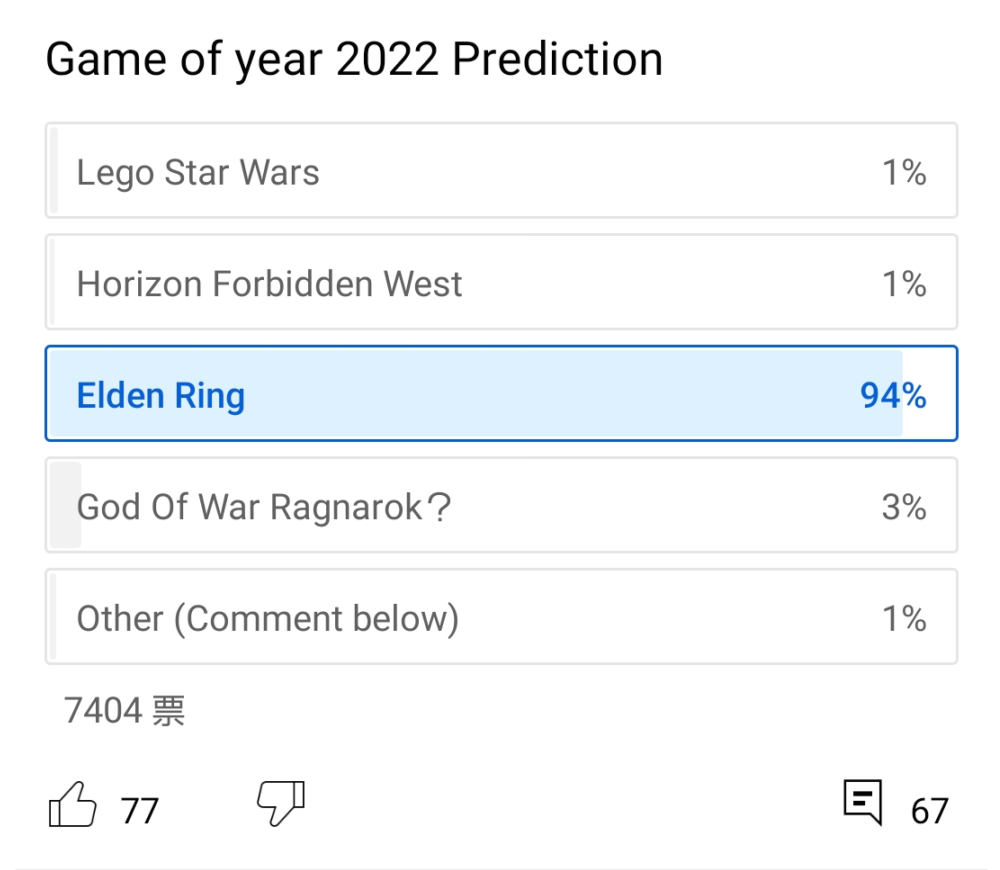Image resolution: width=1000 pixels, height=870 pixels.
Task: Click the 7404 votes total label
Action: (124, 711)
